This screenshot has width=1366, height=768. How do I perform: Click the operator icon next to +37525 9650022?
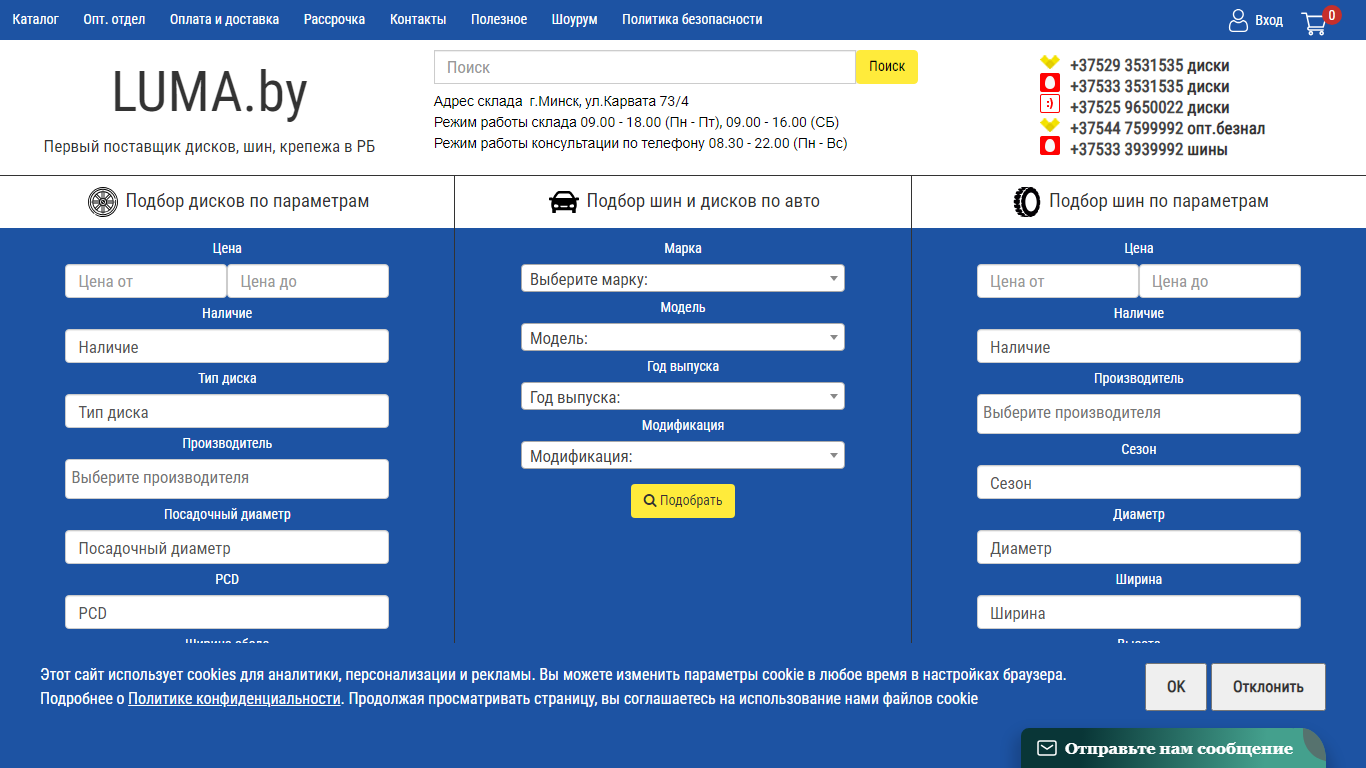pyautogui.click(x=1050, y=103)
